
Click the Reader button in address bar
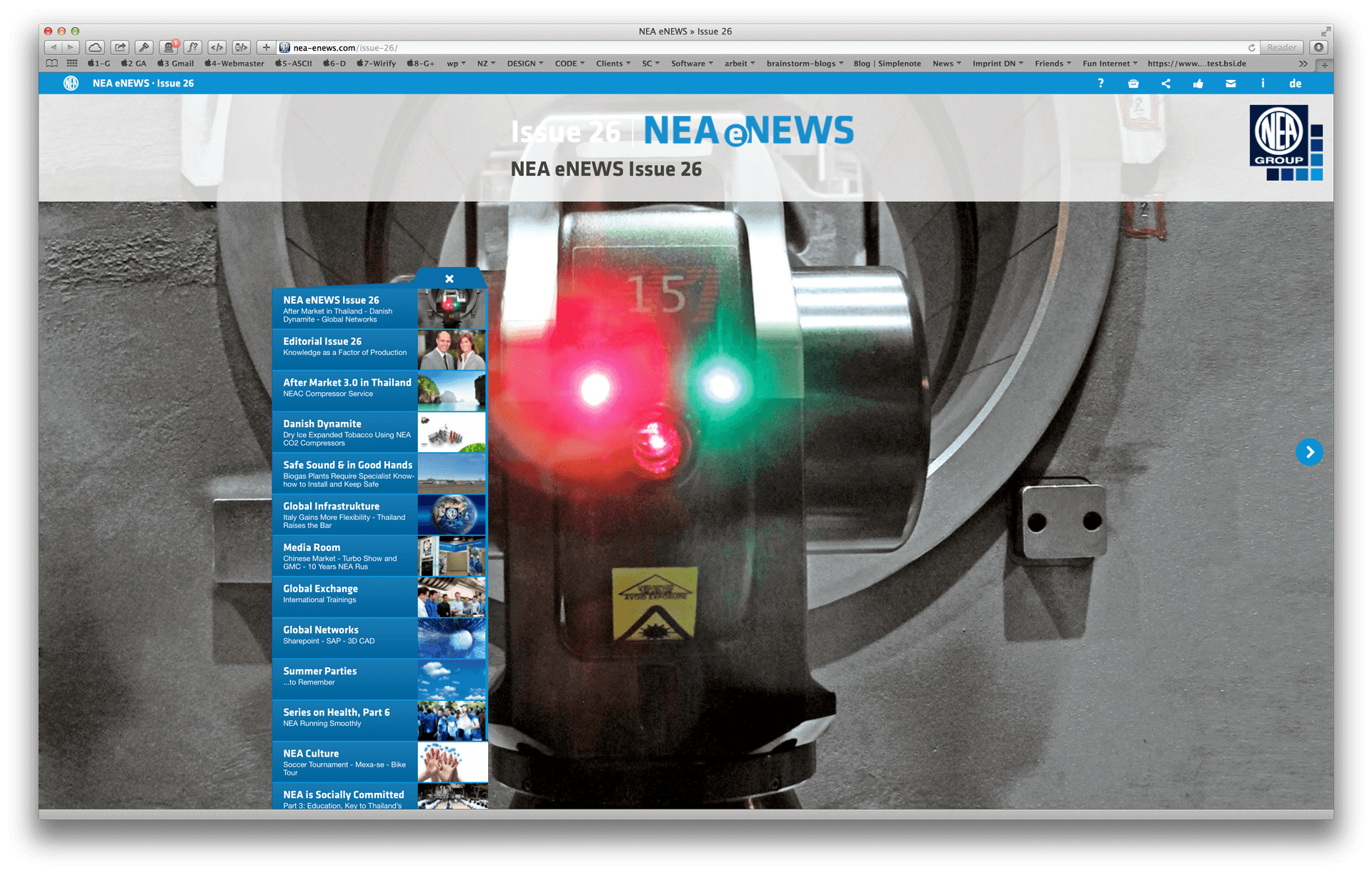coord(1281,48)
